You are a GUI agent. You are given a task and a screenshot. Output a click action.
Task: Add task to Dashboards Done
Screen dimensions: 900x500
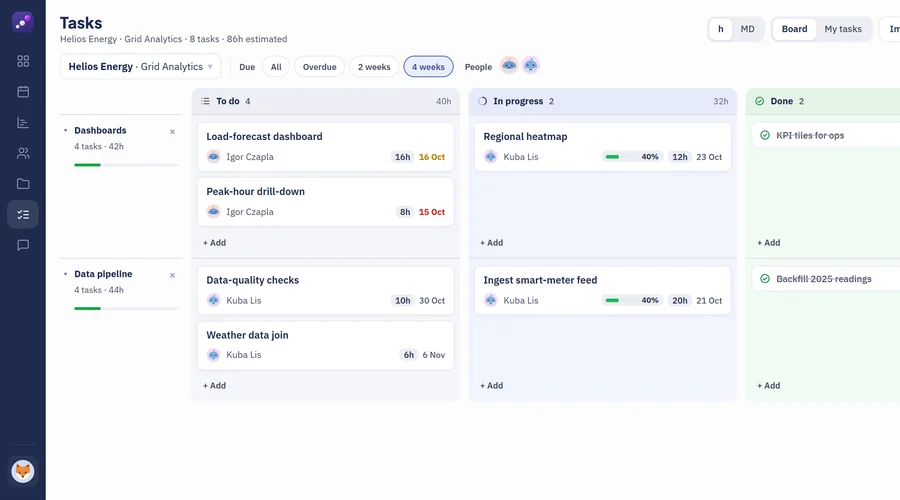(769, 243)
